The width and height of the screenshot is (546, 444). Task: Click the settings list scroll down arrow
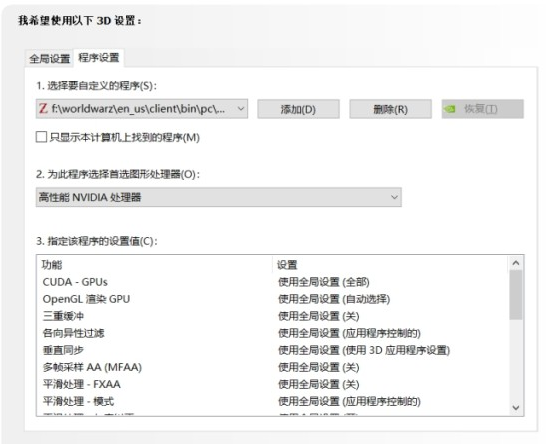[x=516, y=407]
